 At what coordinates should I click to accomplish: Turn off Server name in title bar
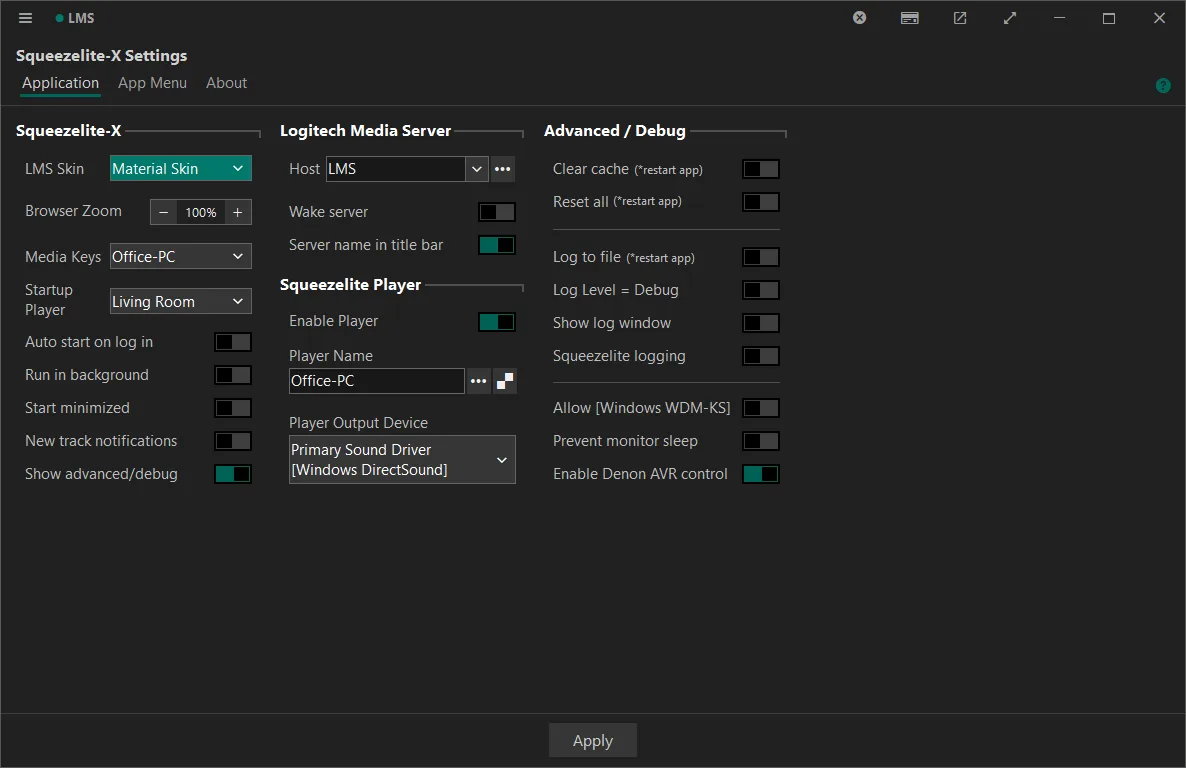pyautogui.click(x=497, y=245)
